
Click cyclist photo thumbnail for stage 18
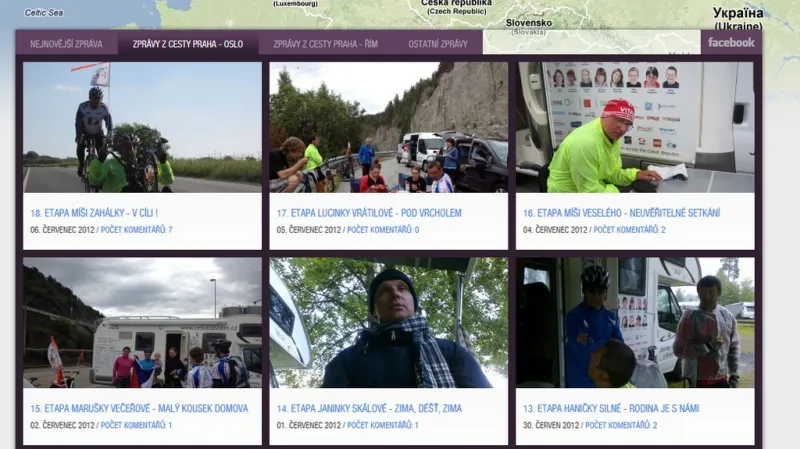[142, 127]
